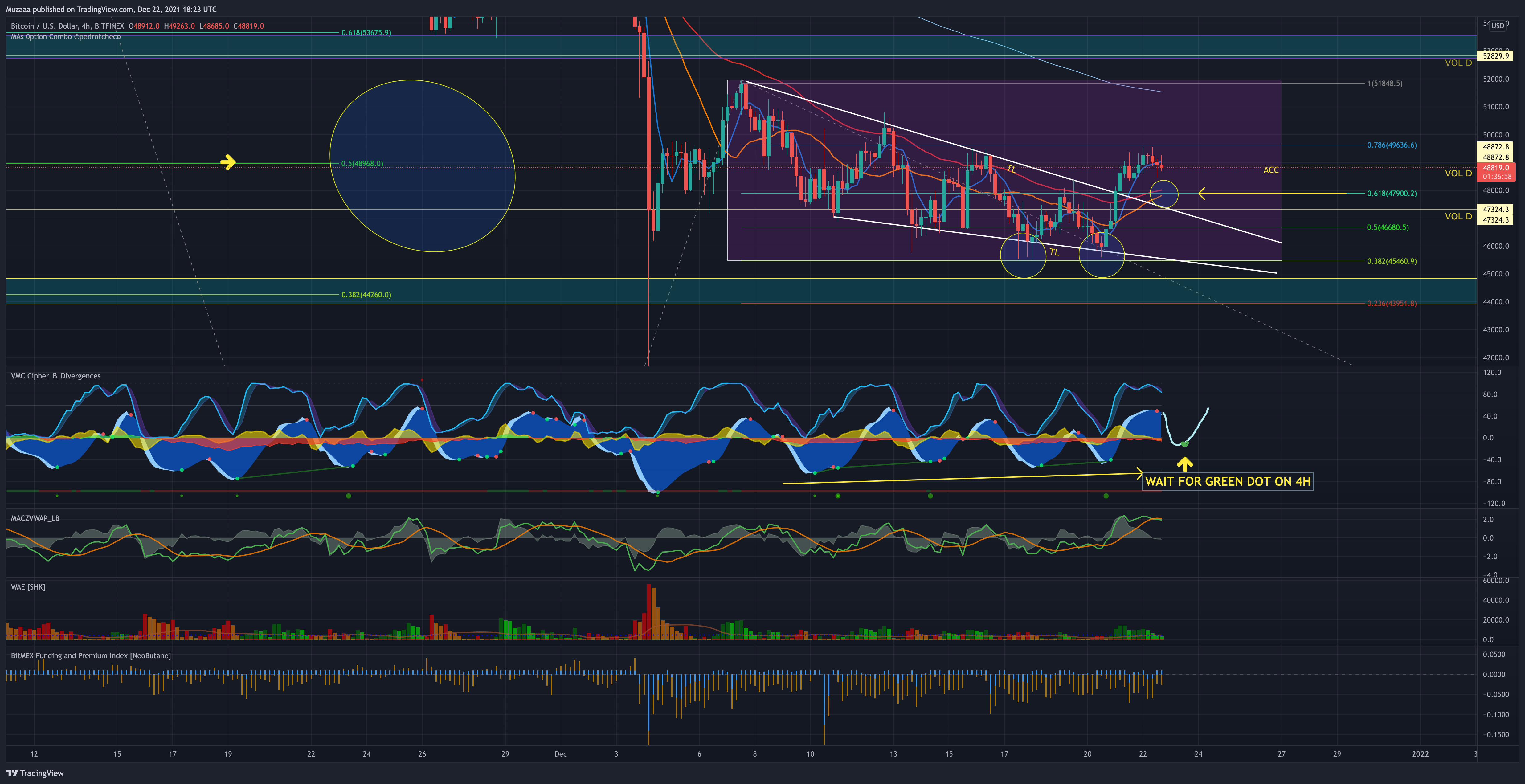Viewport: 1525px width, 784px height.
Task: Click the TradingView logo at bottom left
Action: coord(35,773)
